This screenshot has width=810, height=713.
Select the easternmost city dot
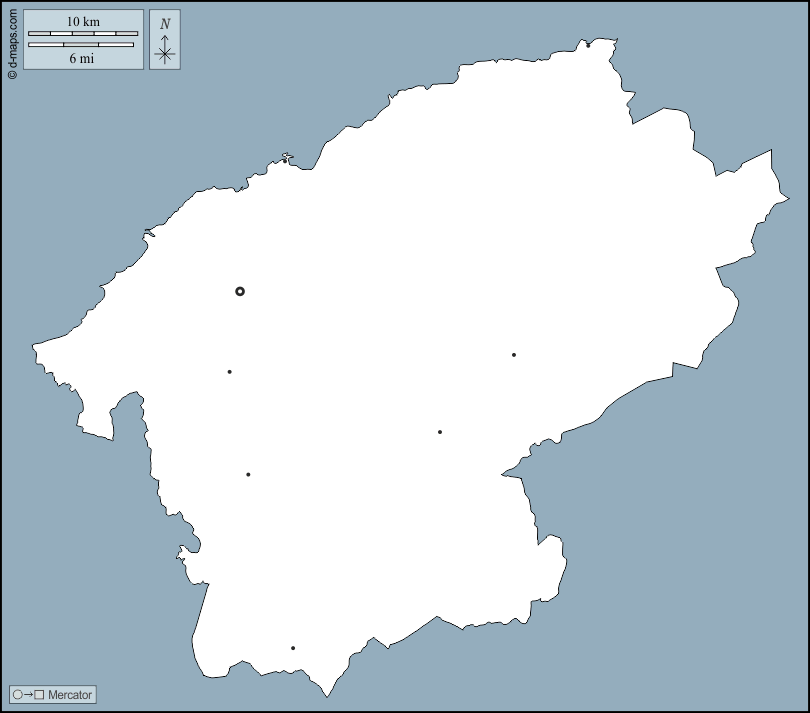[x=514, y=355]
